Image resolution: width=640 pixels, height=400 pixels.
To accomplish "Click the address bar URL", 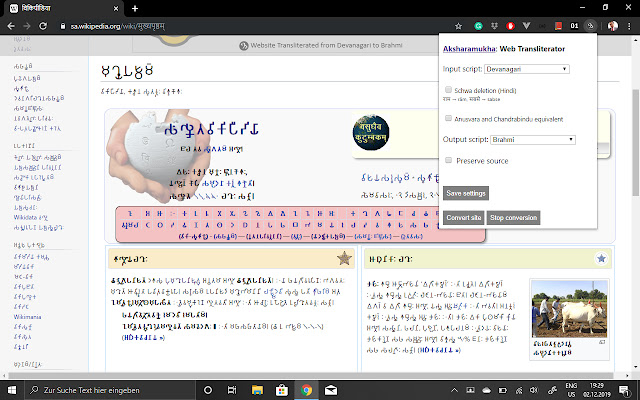I will 118,26.
